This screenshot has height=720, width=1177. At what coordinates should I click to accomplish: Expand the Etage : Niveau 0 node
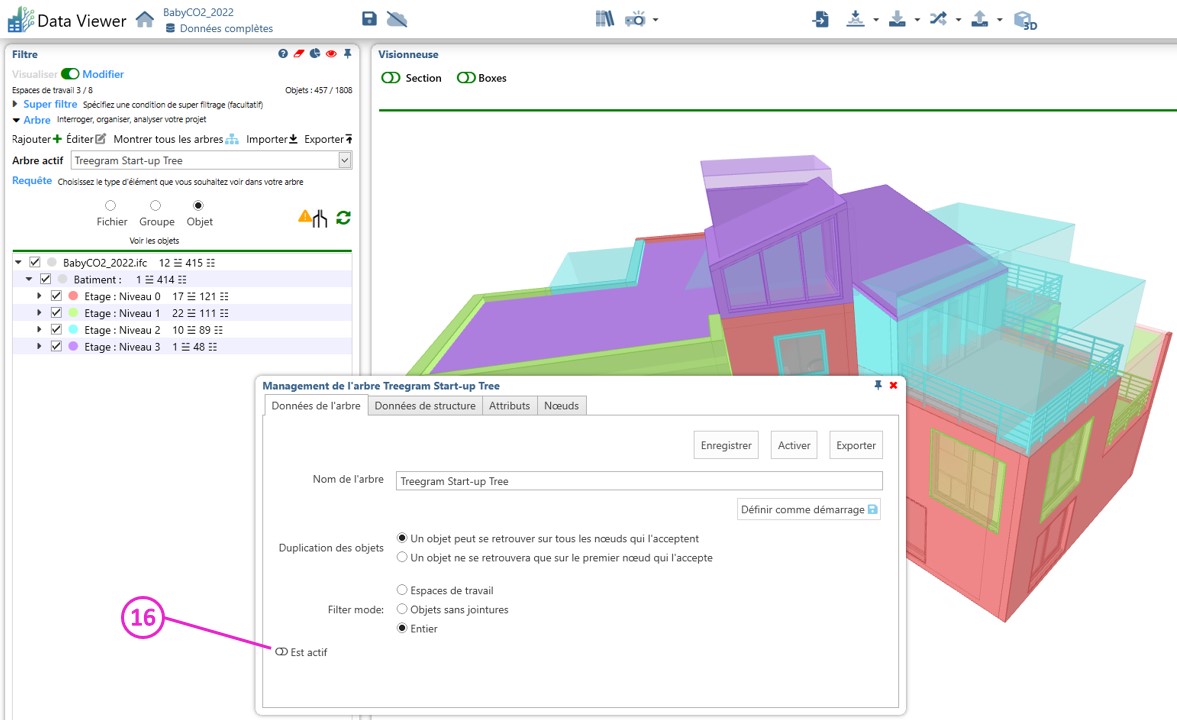pos(39,296)
